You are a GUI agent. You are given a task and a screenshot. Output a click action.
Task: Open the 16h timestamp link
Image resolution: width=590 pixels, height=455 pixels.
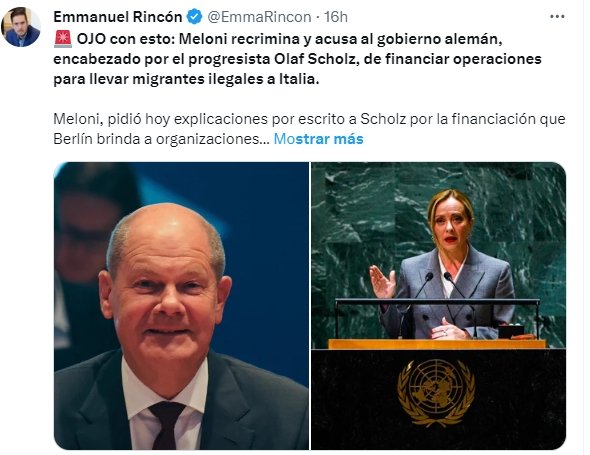click(336, 17)
